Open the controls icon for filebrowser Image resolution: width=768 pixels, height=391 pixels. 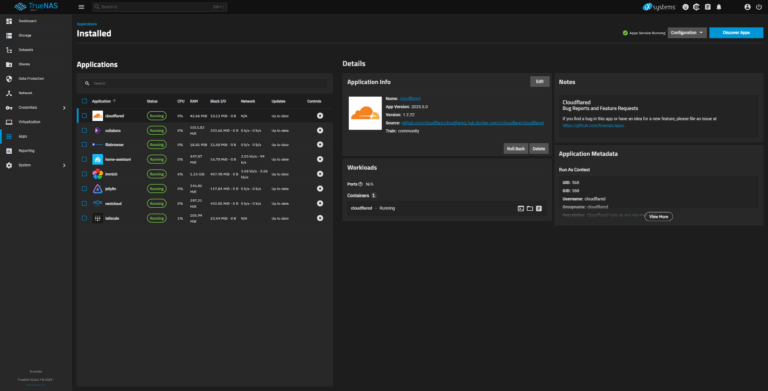click(320, 145)
